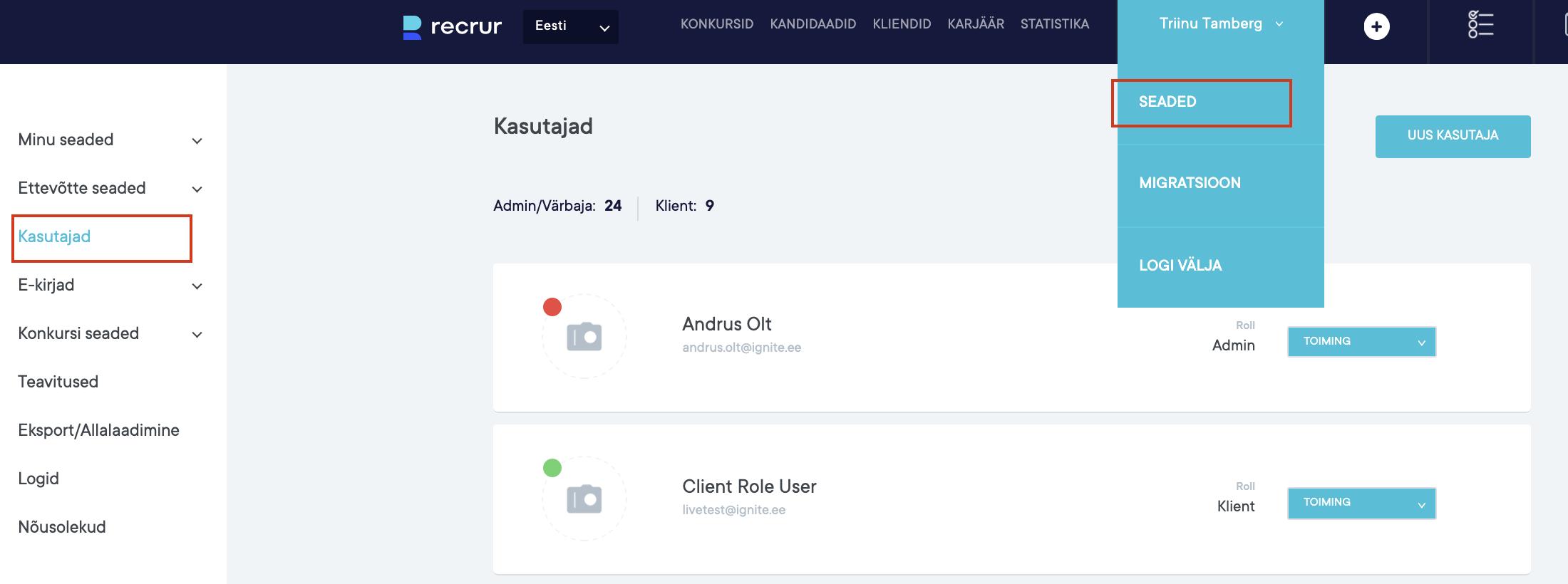Select Seaded in user menu

(x=1167, y=102)
